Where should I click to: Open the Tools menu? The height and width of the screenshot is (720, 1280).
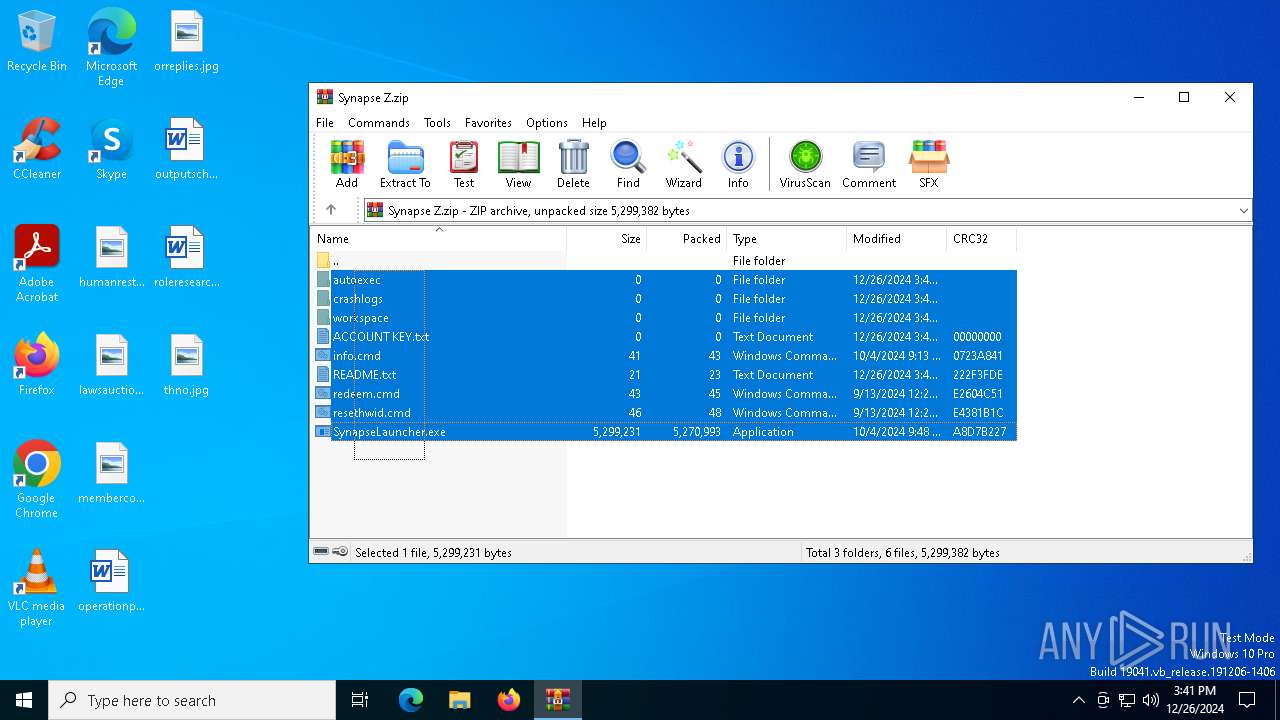point(437,123)
